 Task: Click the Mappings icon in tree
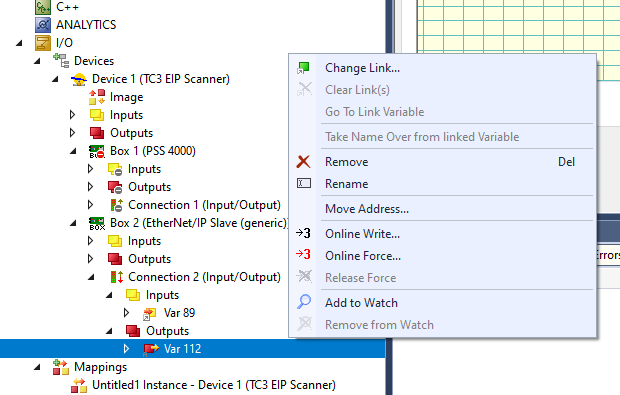coord(61,367)
